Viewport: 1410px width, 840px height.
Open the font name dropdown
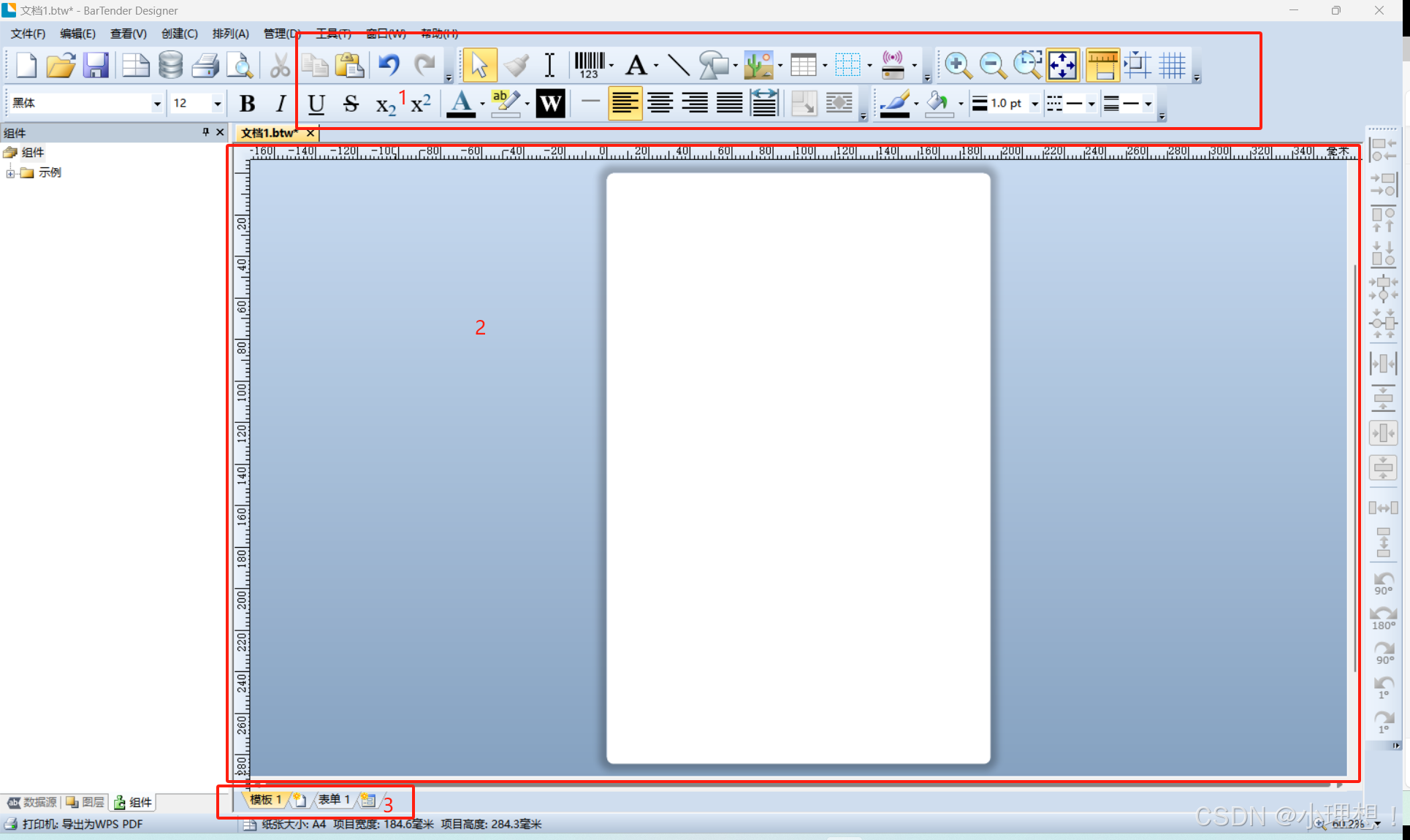(x=156, y=104)
